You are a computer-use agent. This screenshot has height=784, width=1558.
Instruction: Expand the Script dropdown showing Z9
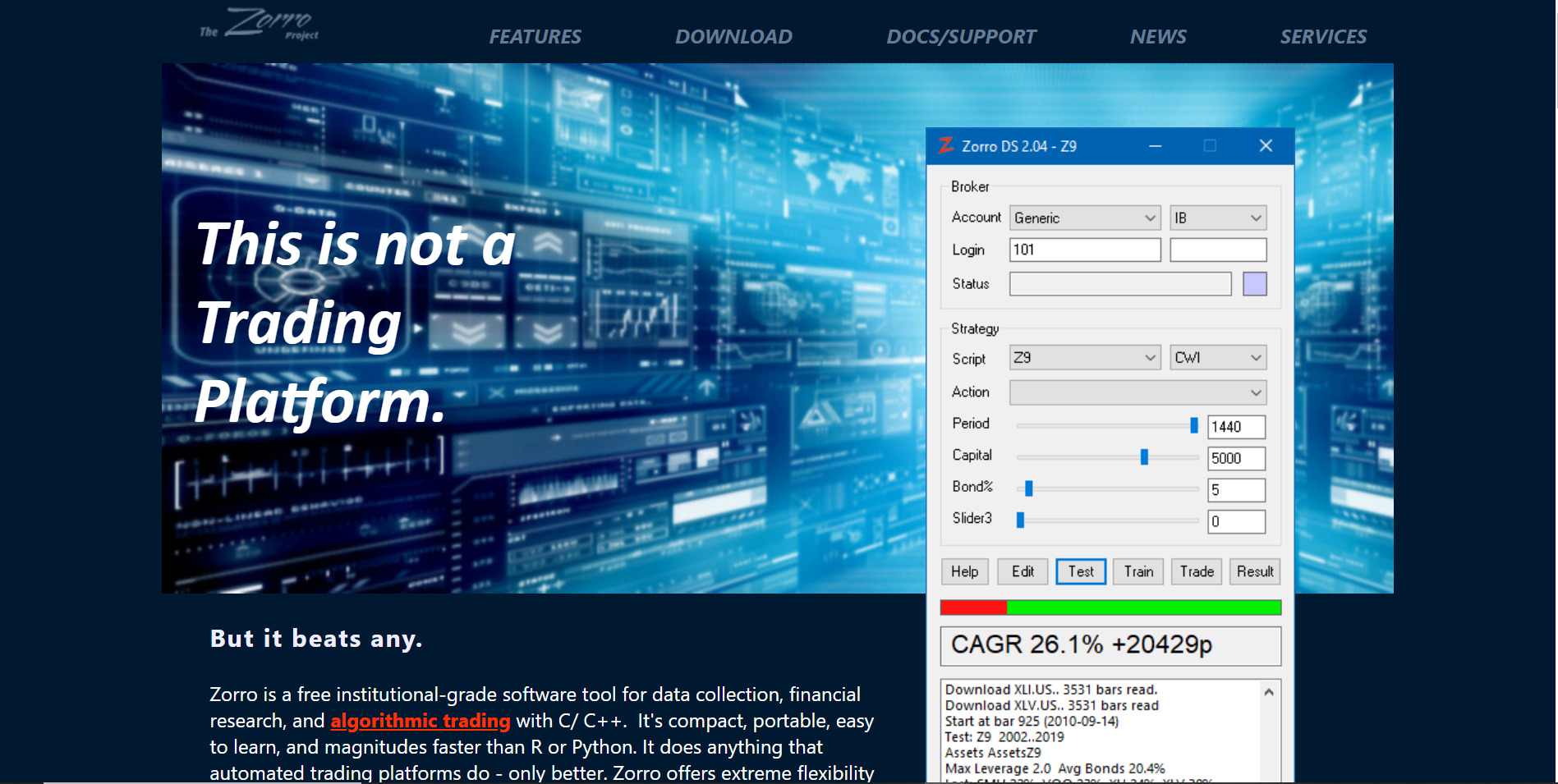pos(1085,358)
